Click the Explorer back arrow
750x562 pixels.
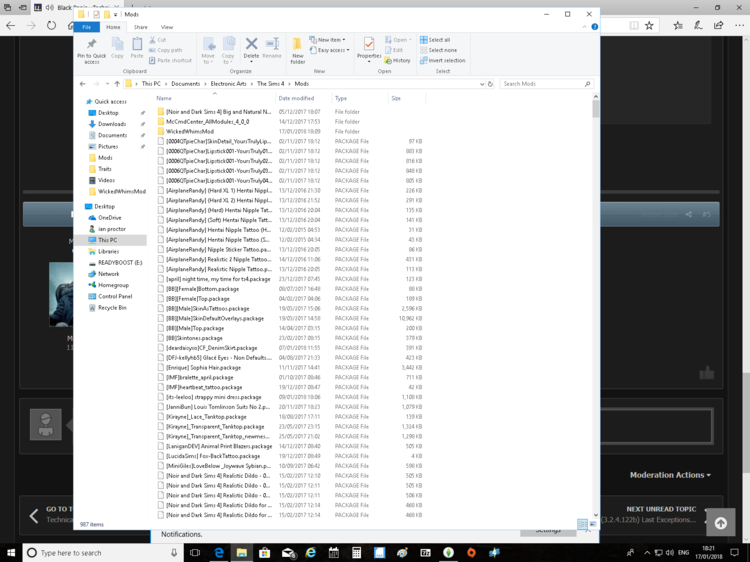pos(83,84)
